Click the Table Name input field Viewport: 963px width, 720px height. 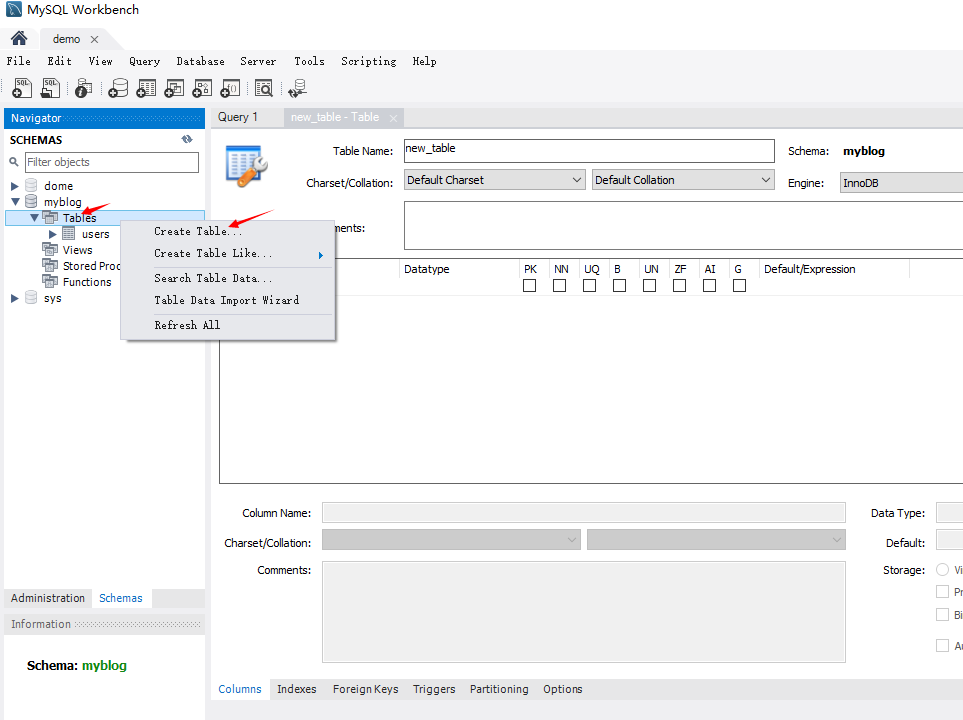coord(589,151)
